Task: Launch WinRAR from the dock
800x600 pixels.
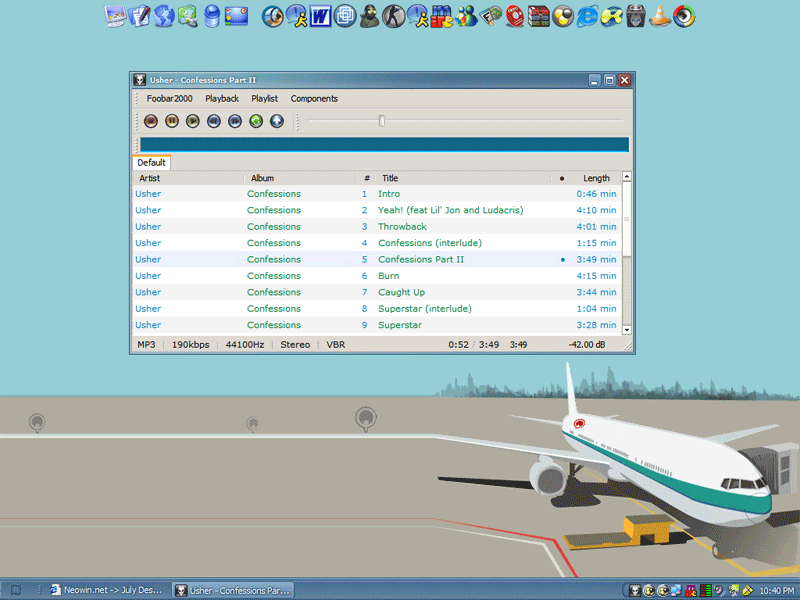Action: pos(538,16)
